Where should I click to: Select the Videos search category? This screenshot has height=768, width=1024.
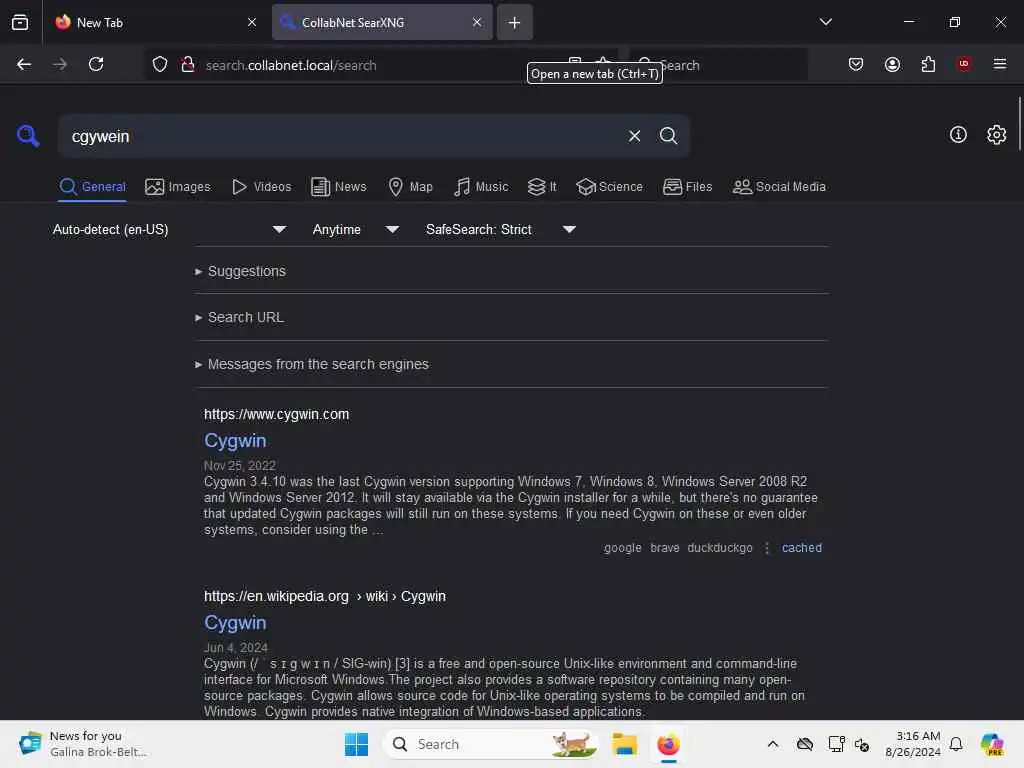coord(261,187)
